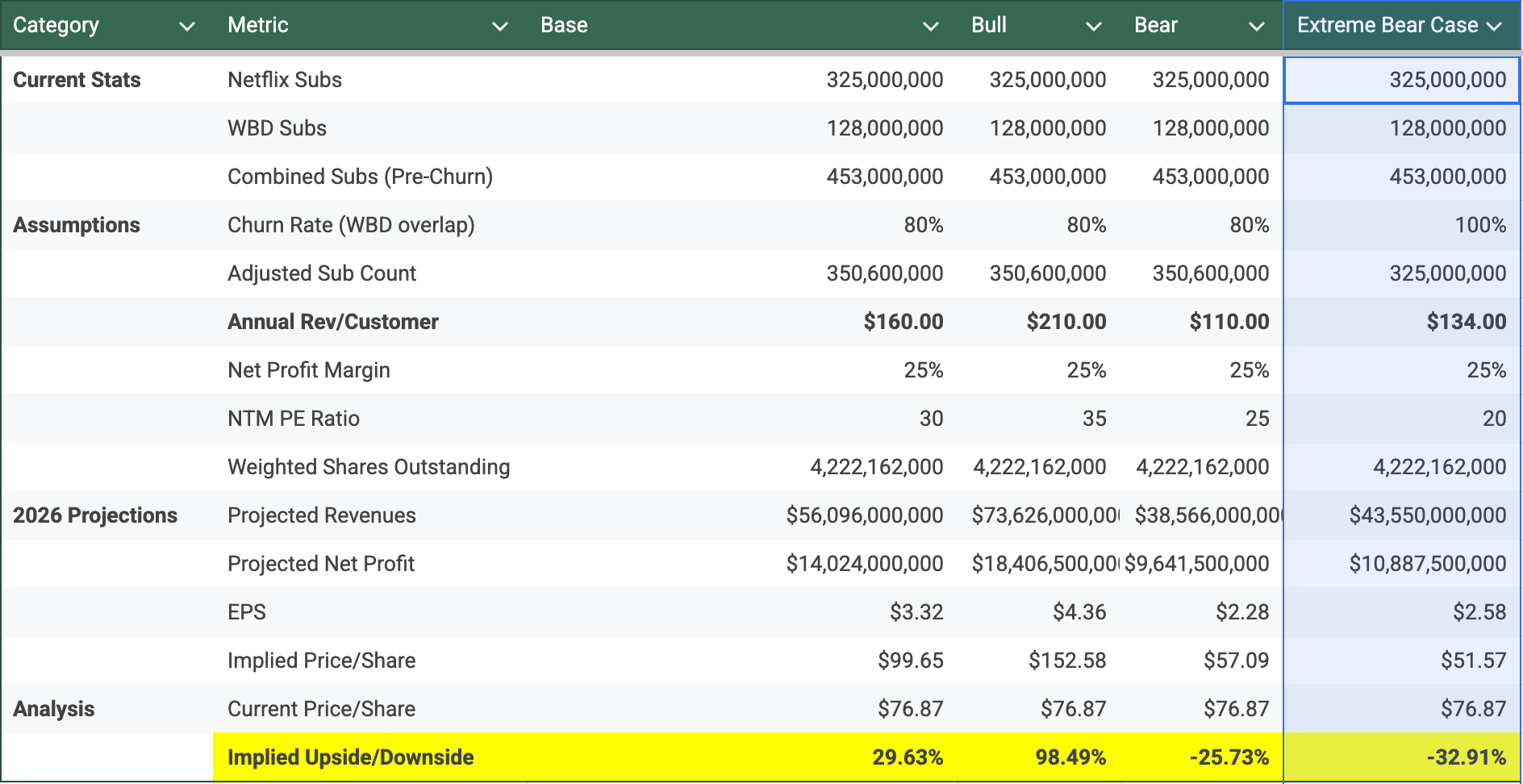This screenshot has width=1523, height=784.
Task: Click the Weighted Shares Outstanding metric cell
Action: click(370, 467)
